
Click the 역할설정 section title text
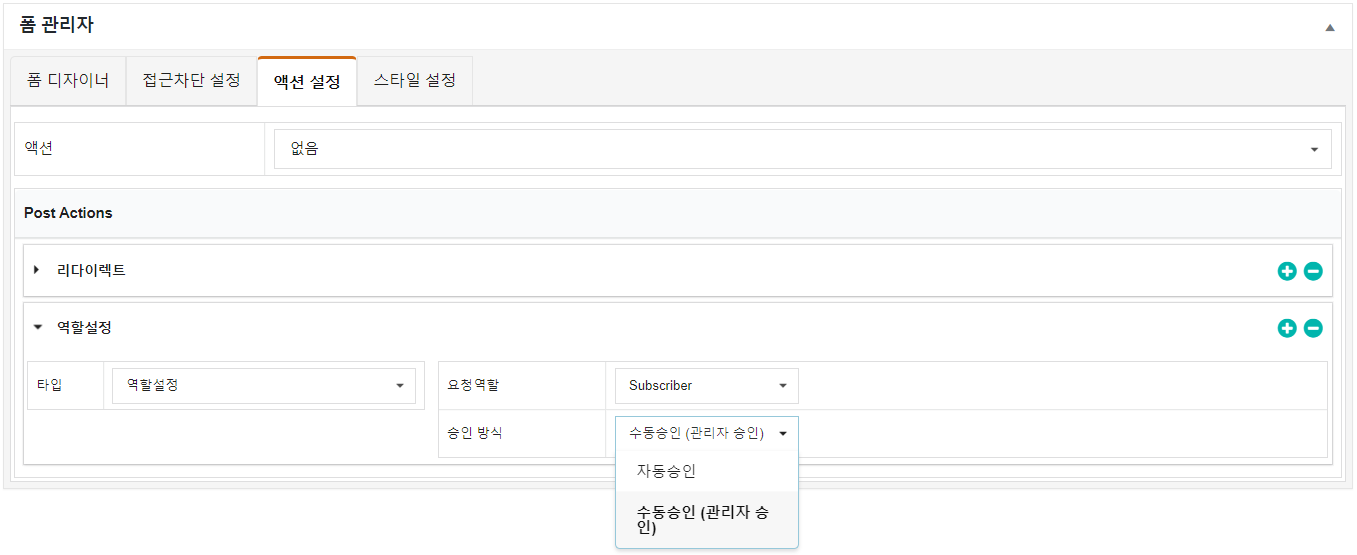click(x=84, y=327)
